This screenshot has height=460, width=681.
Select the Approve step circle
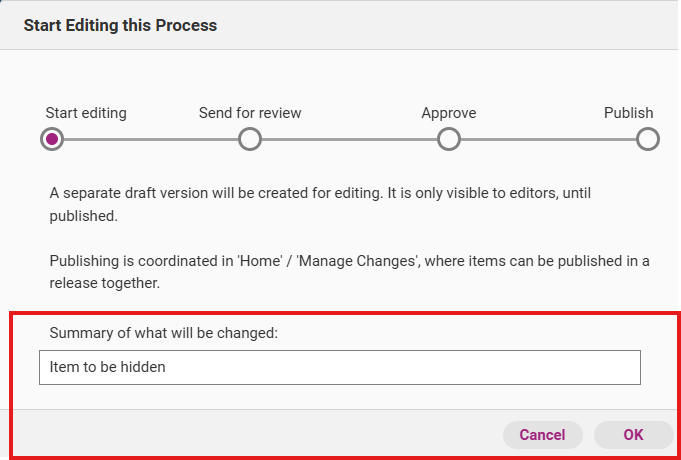point(449,139)
